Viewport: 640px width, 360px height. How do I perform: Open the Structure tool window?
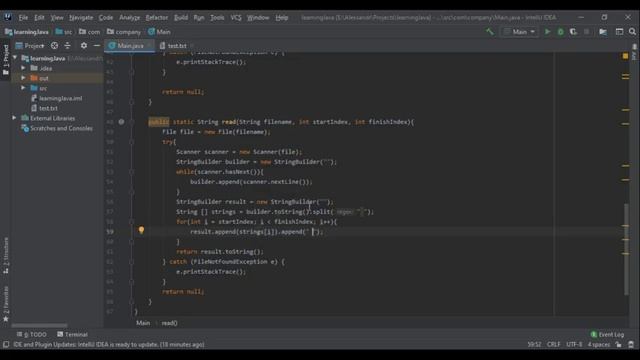point(6,255)
